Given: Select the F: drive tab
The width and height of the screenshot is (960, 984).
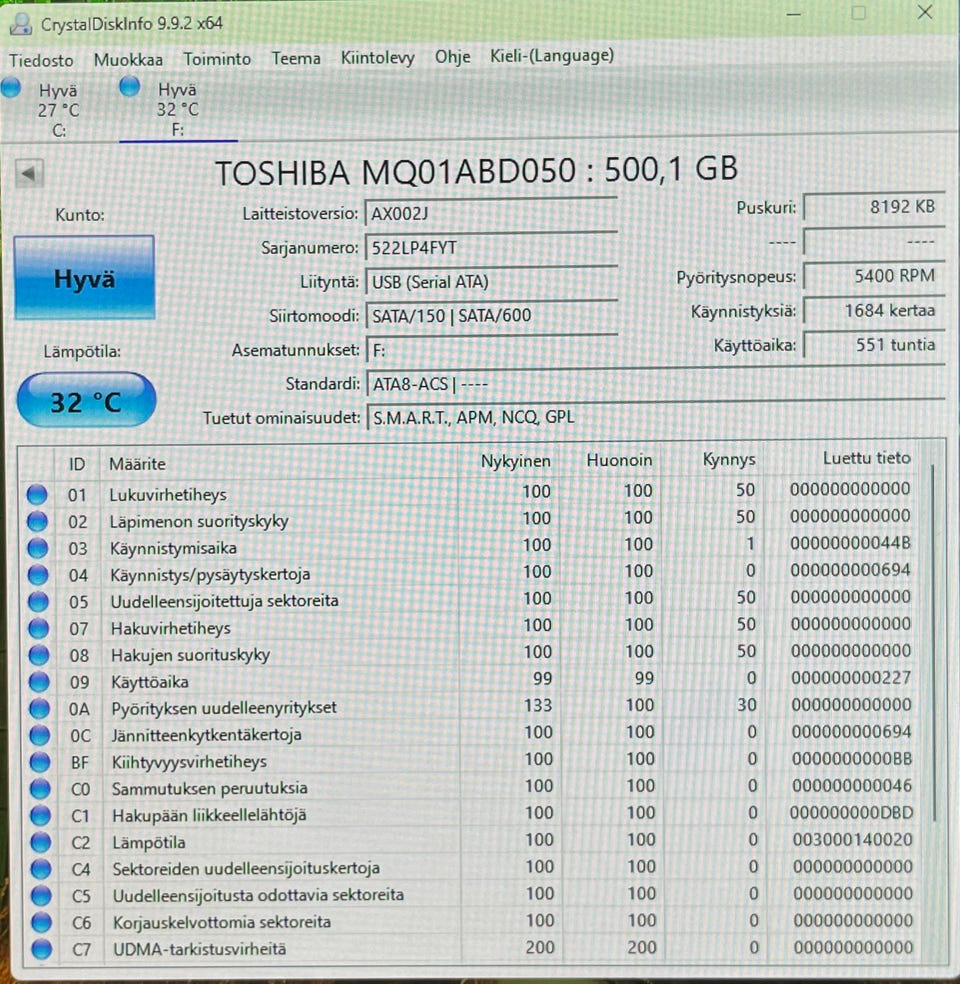Looking at the screenshot, I should click(178, 109).
